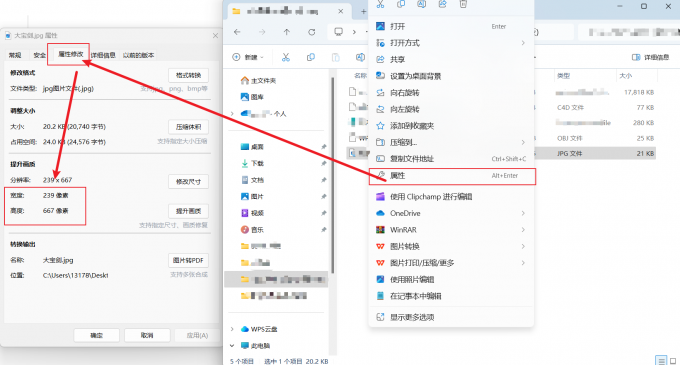This screenshot has height=365, width=680.
Task: Open 下载 folder in the sidebar
Action: [x=252, y=163]
